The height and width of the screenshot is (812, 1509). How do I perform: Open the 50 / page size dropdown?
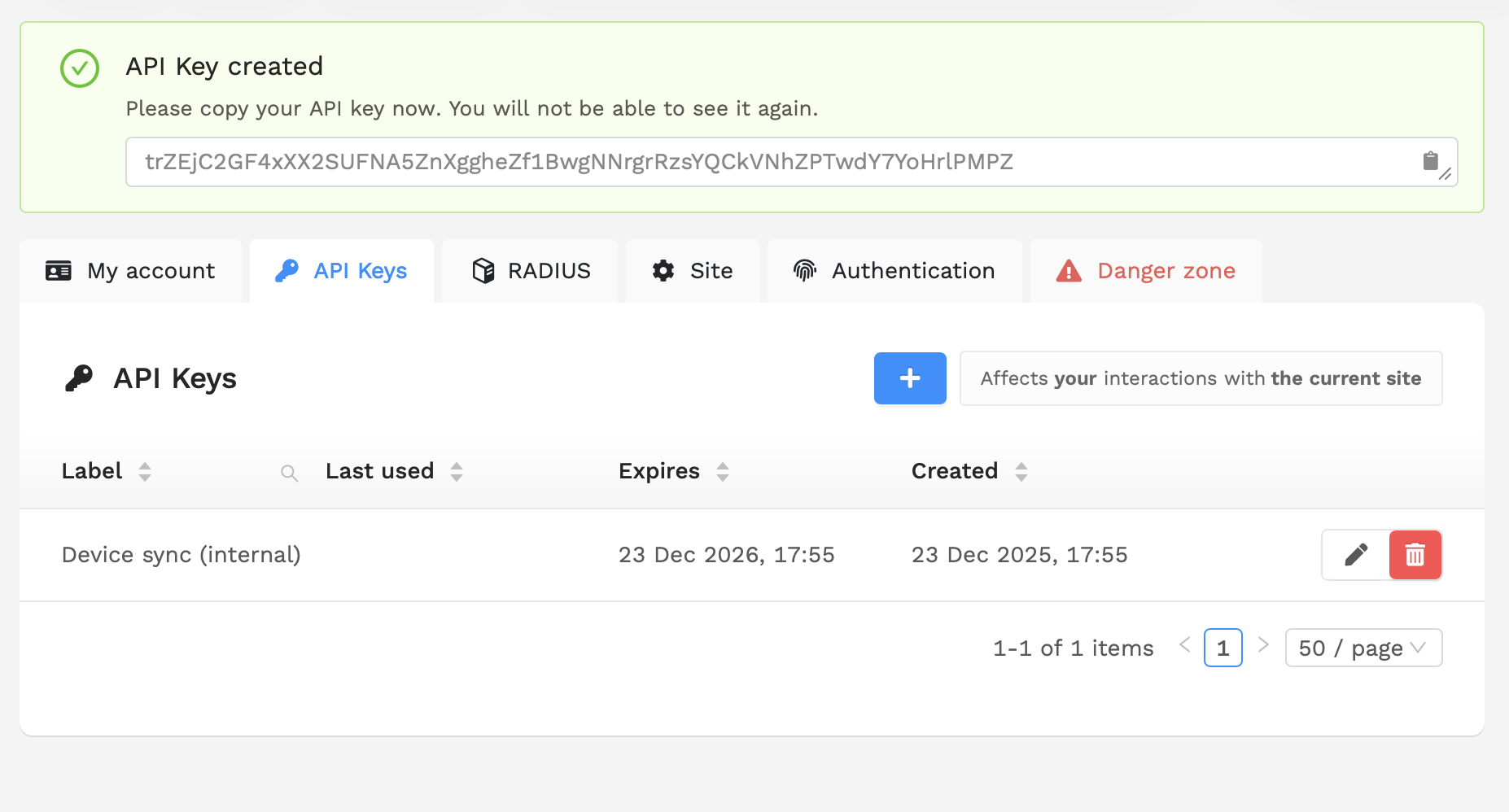pos(1362,648)
